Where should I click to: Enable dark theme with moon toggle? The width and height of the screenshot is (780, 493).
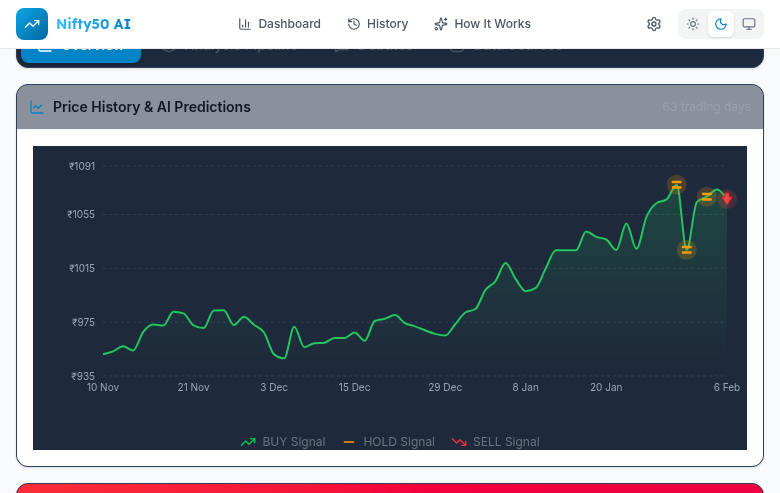[720, 24]
